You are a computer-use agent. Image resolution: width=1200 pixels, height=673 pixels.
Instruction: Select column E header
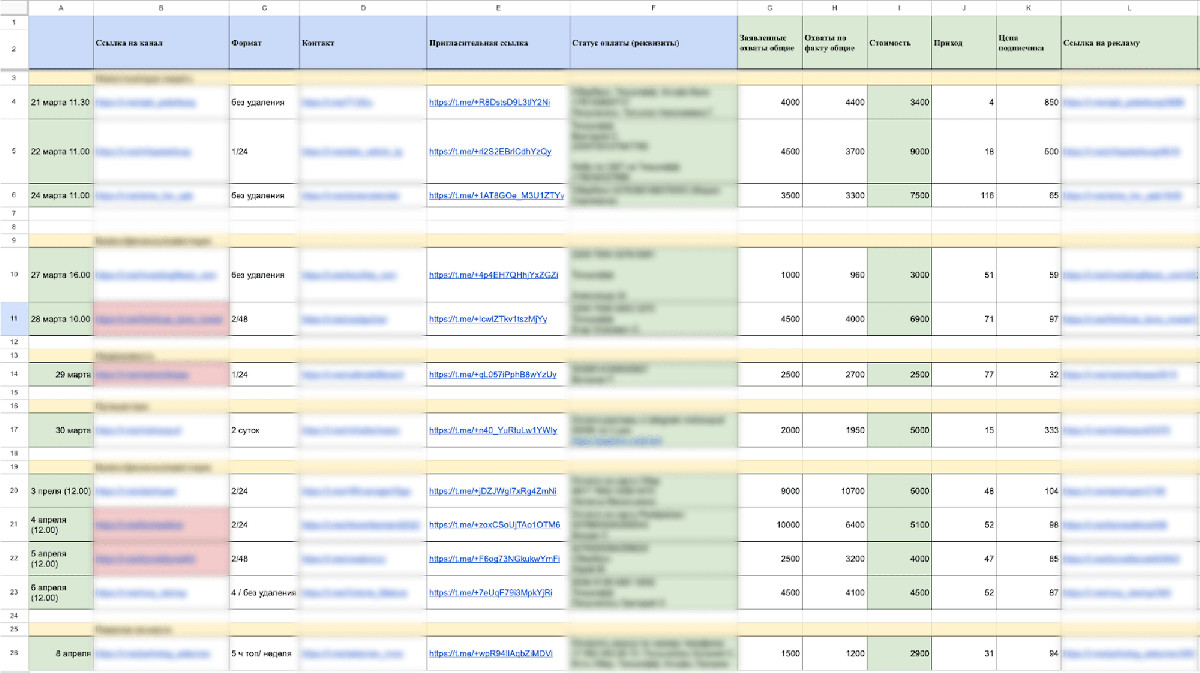point(498,8)
